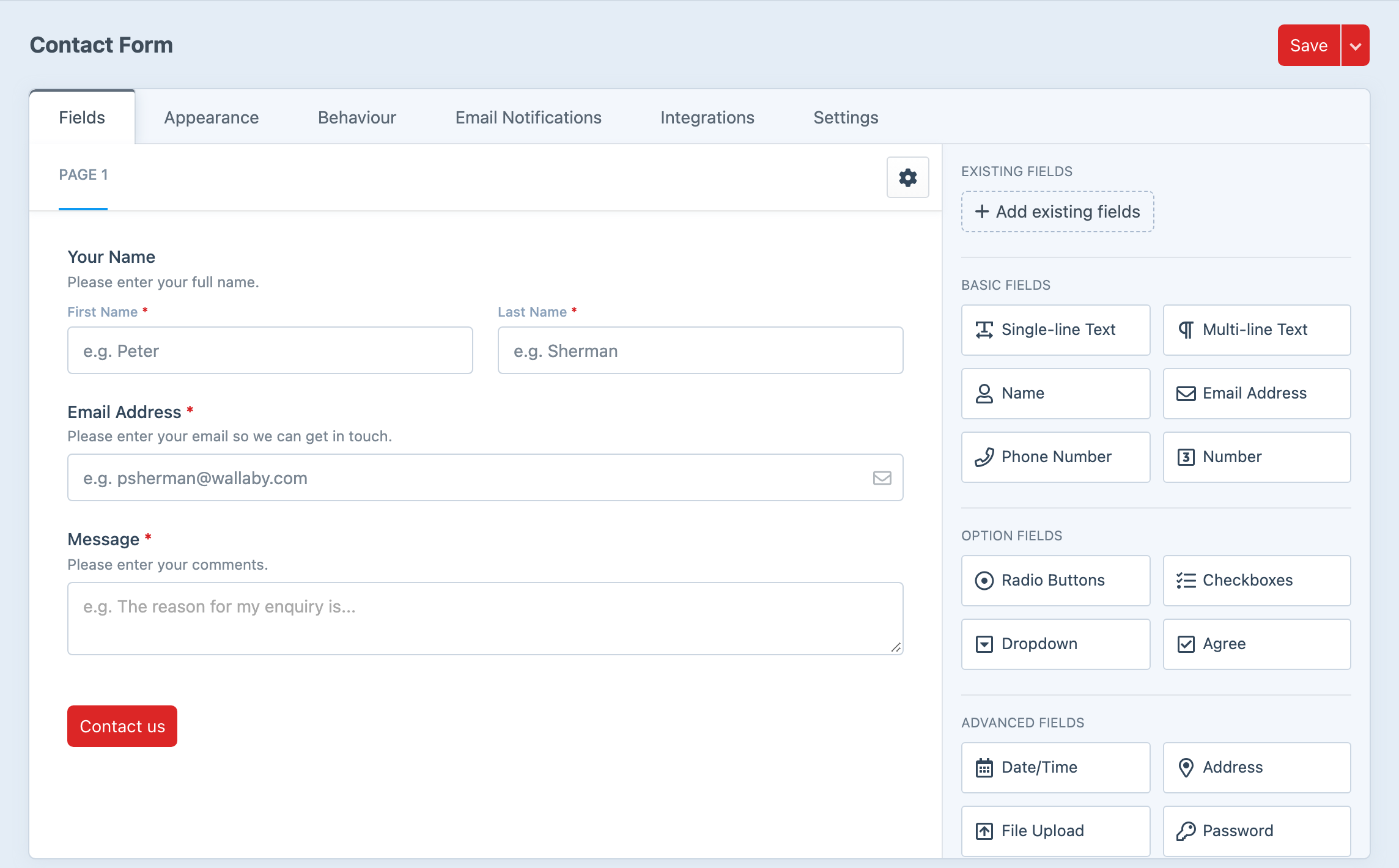Click the Message textarea
The width and height of the screenshot is (1399, 868).
click(485, 619)
